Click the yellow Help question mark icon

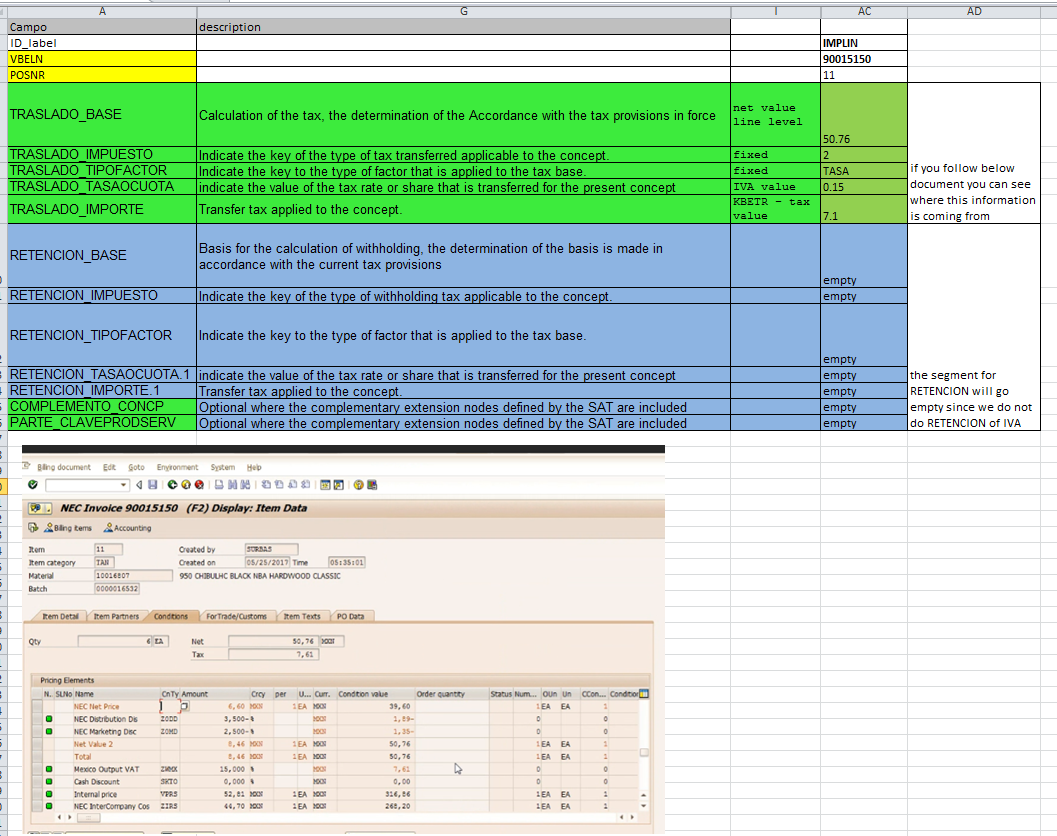(358, 485)
